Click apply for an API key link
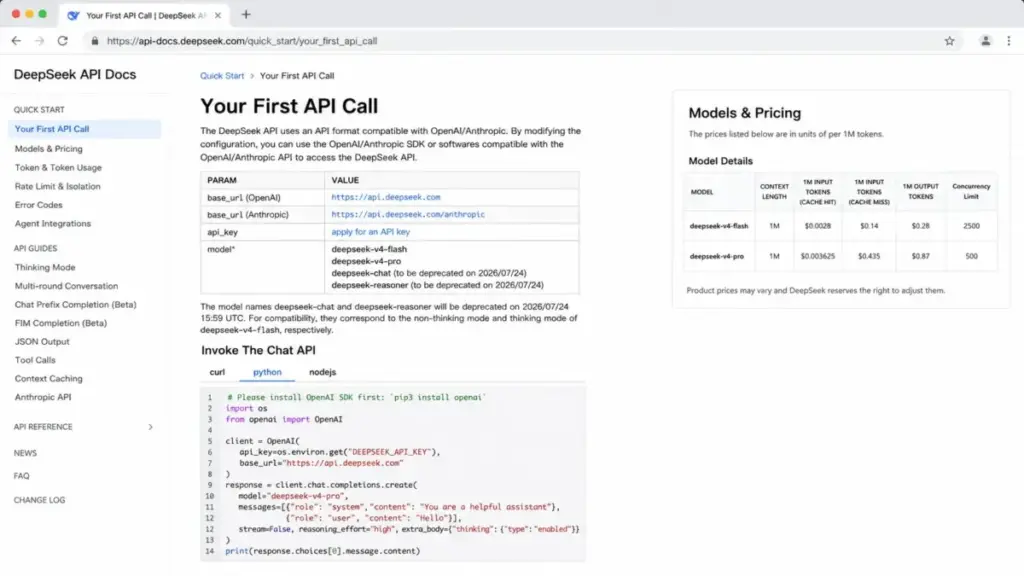The height and width of the screenshot is (576, 1024). pyautogui.click(x=370, y=232)
